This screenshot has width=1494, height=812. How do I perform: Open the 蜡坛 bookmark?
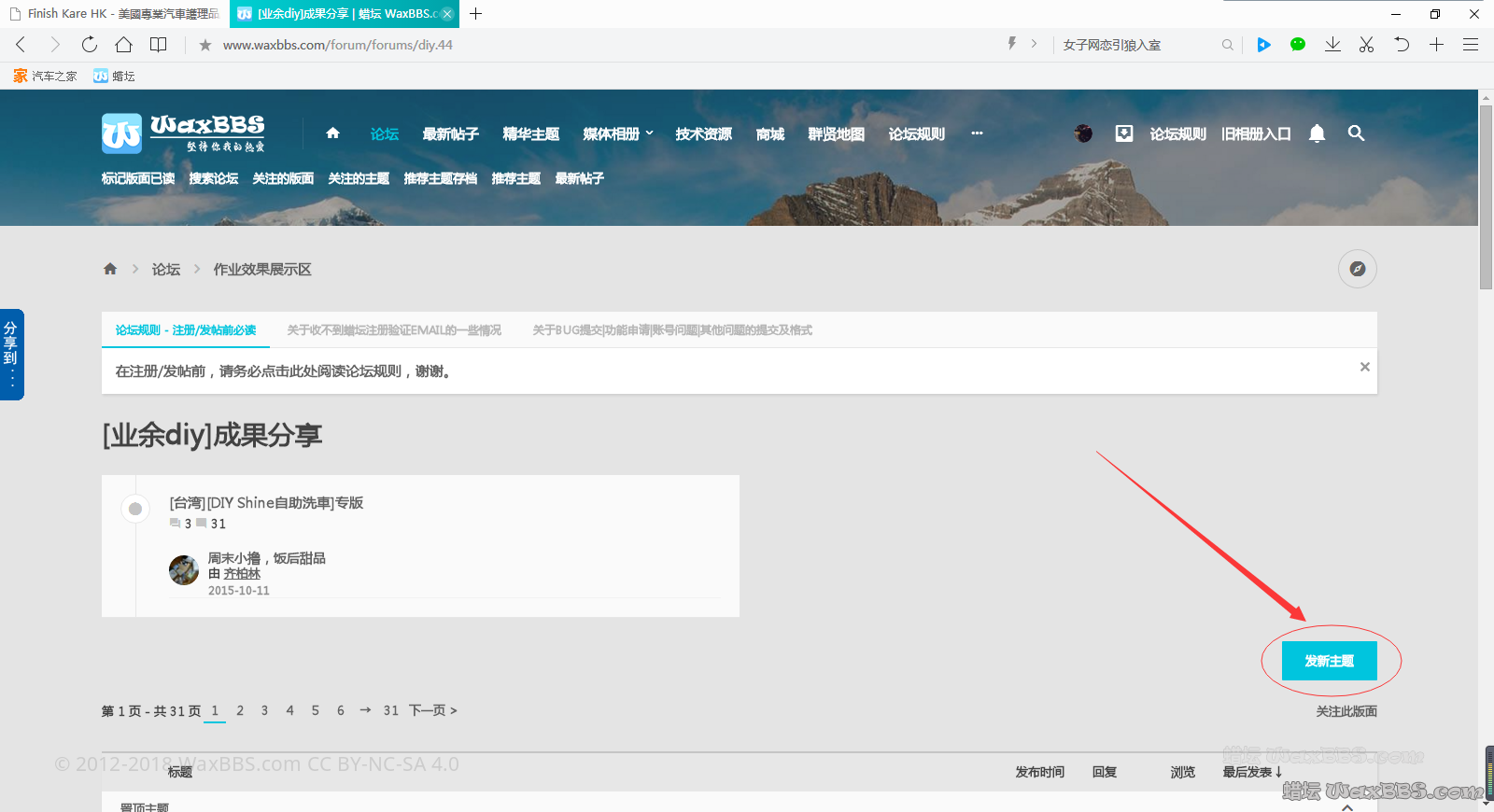coord(114,76)
